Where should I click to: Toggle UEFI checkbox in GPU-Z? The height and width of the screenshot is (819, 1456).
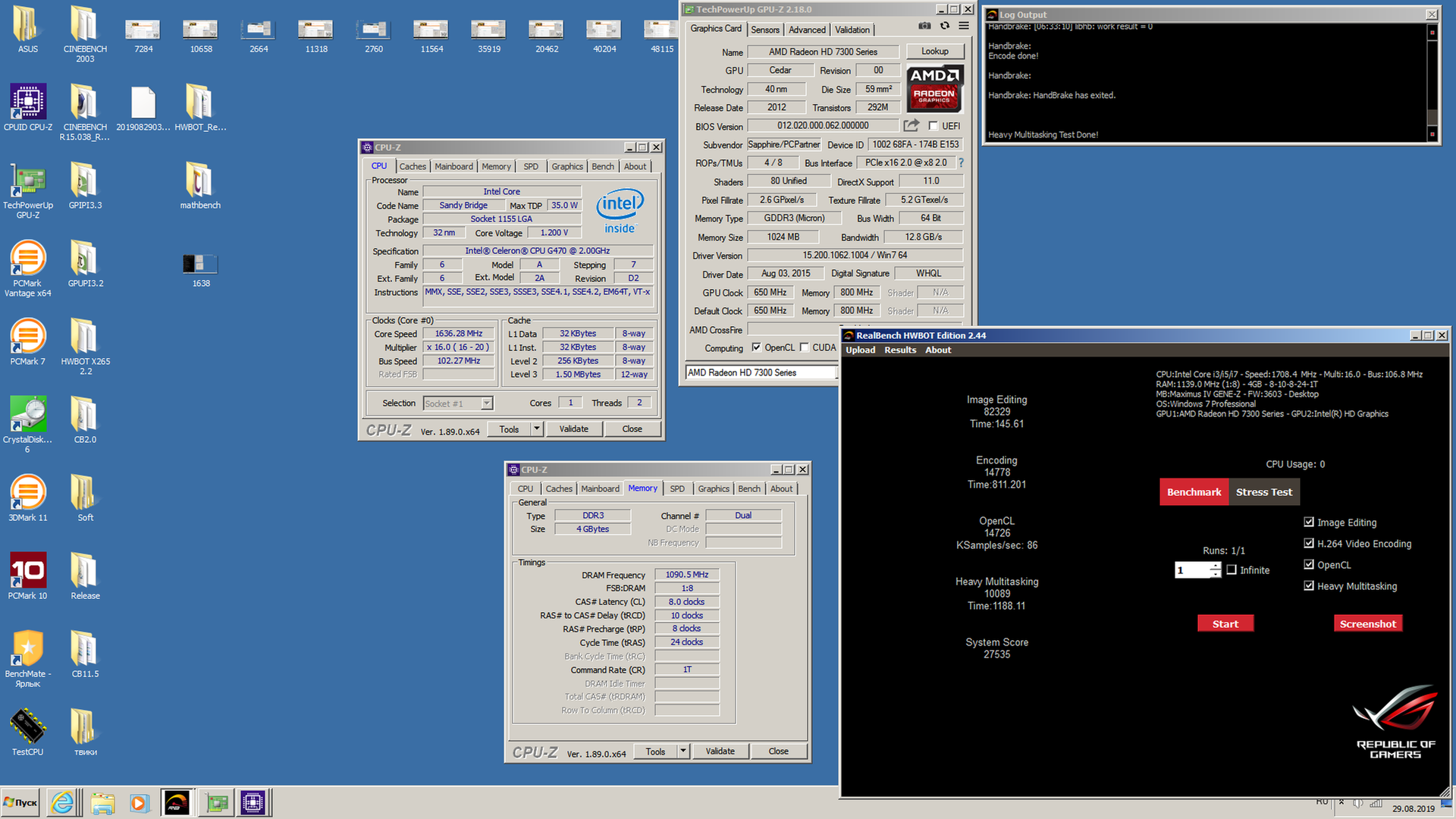tap(933, 126)
